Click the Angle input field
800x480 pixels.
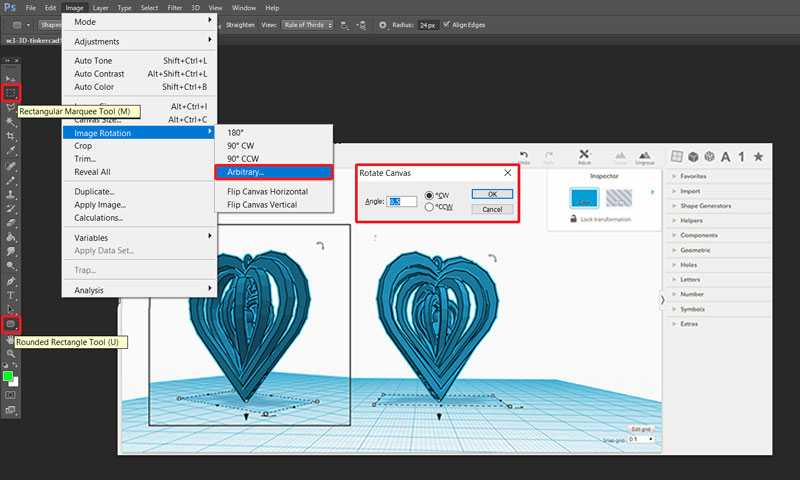pos(402,201)
